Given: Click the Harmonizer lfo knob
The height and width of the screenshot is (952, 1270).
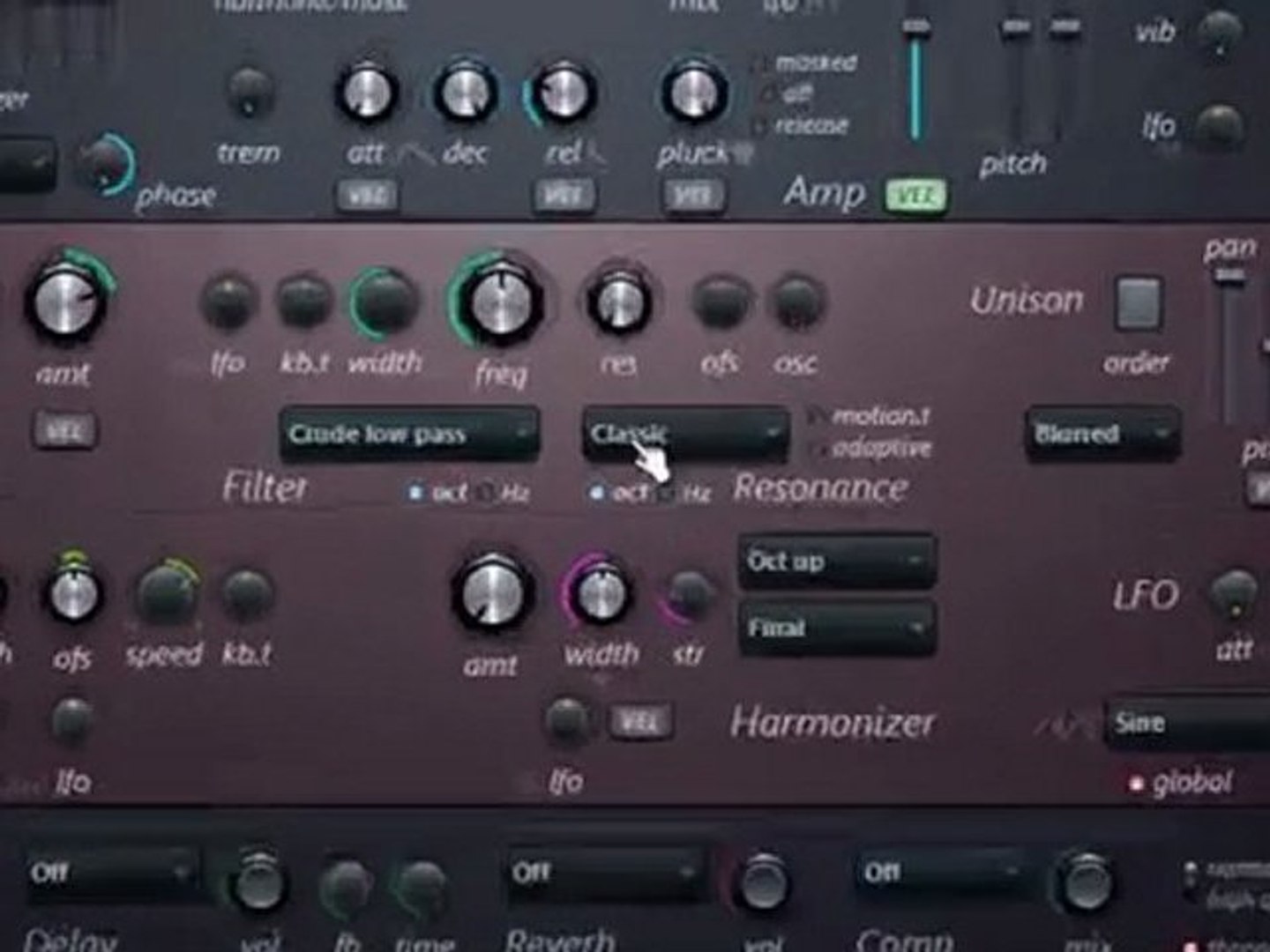Looking at the screenshot, I should [567, 721].
